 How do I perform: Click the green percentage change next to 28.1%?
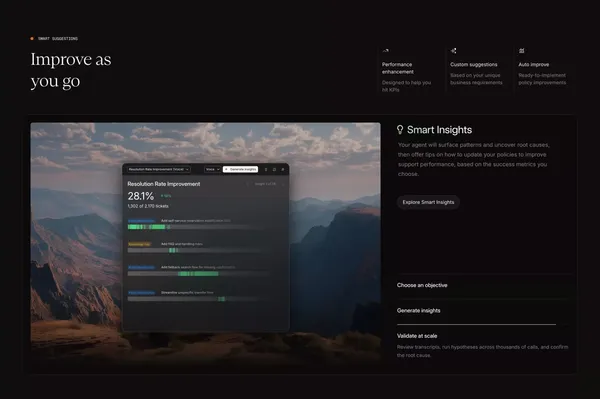point(166,196)
